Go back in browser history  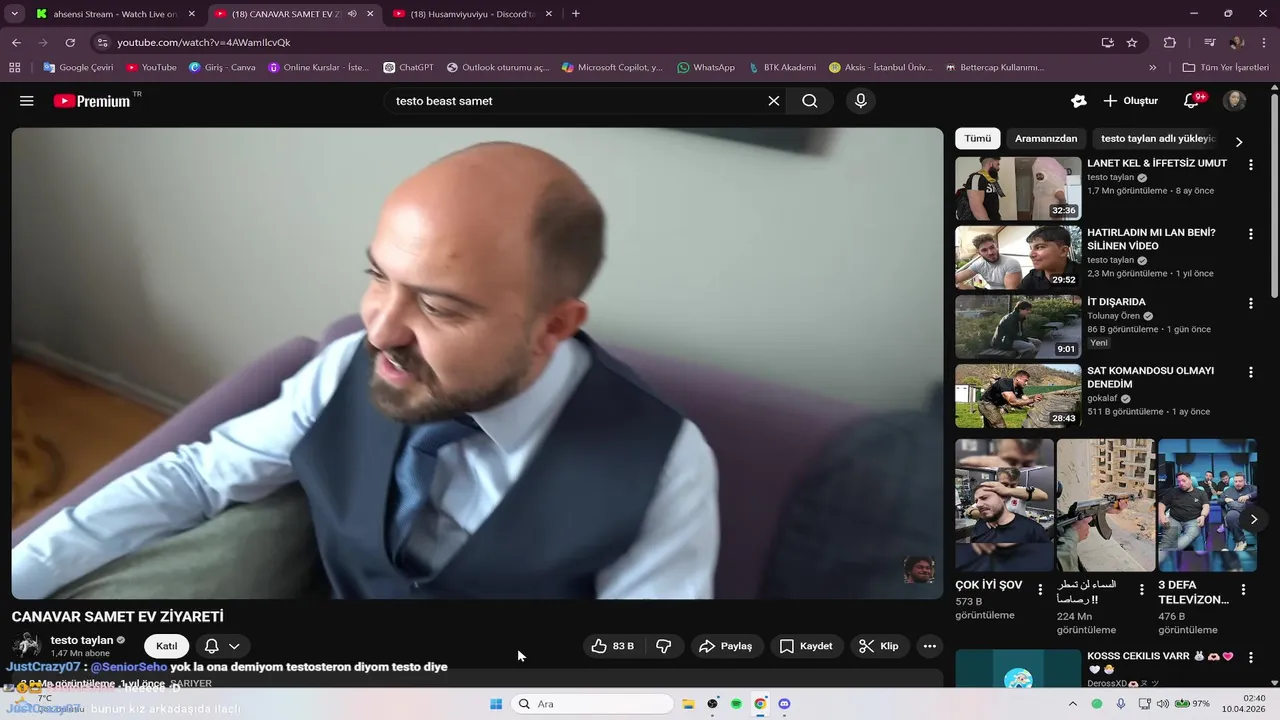point(16,43)
